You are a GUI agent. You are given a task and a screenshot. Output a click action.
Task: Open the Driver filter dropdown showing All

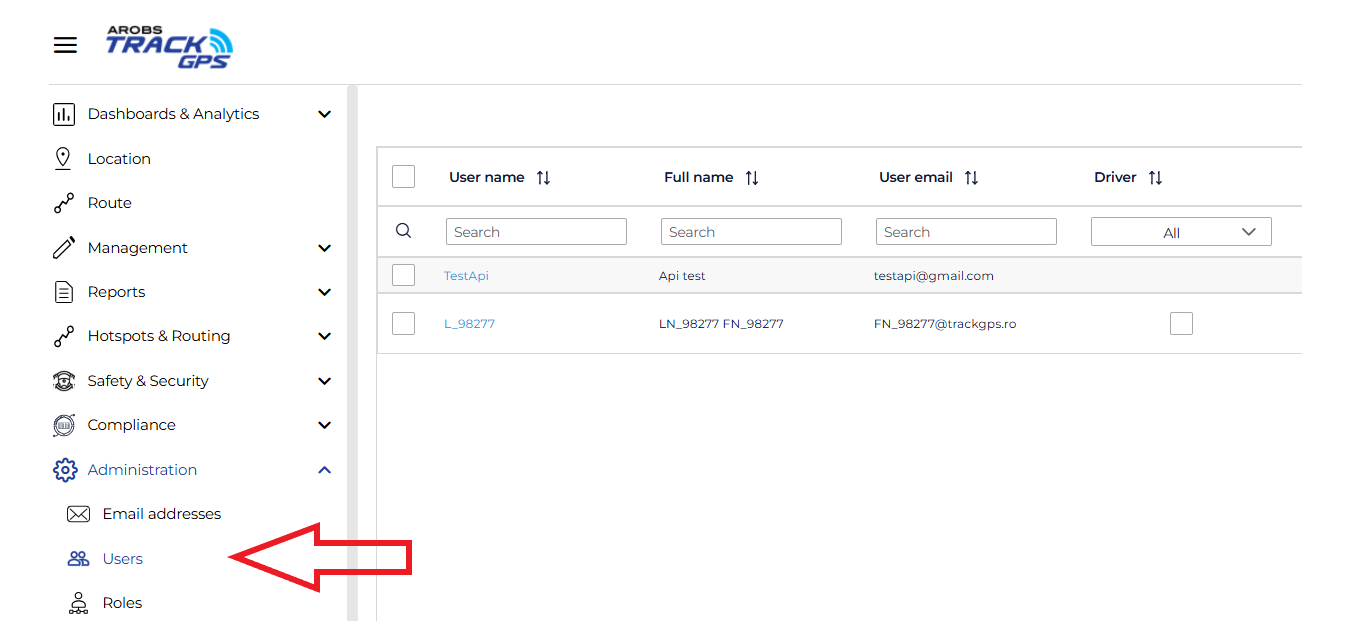1181,232
